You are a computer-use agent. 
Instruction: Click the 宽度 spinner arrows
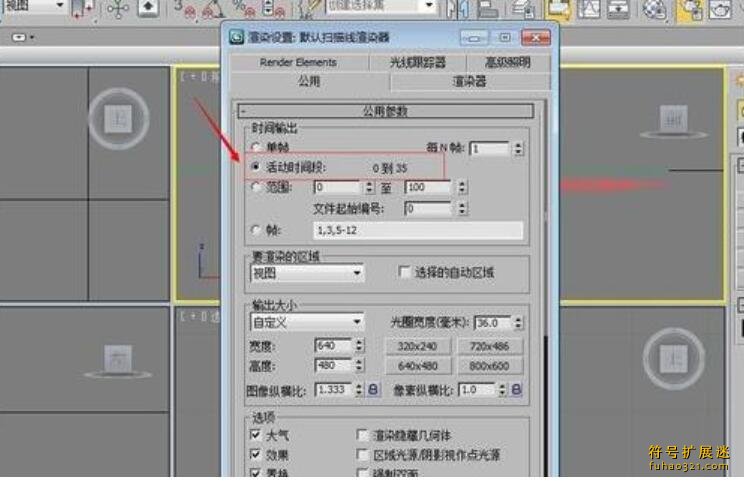[360, 345]
